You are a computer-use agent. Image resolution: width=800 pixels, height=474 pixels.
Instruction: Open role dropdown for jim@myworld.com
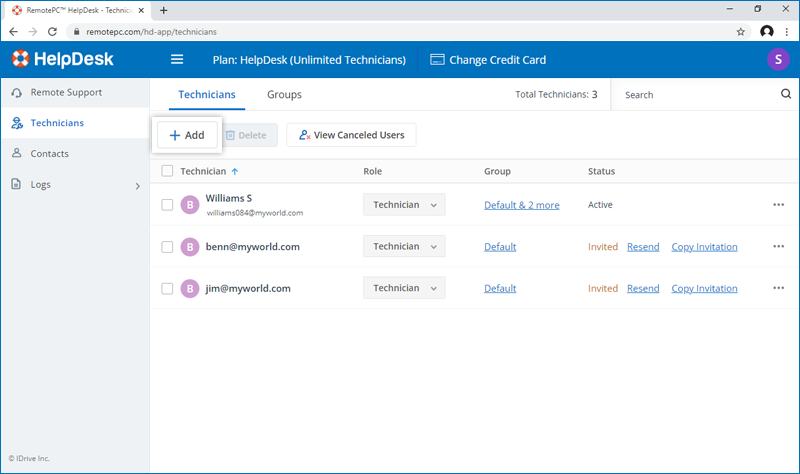tap(404, 288)
